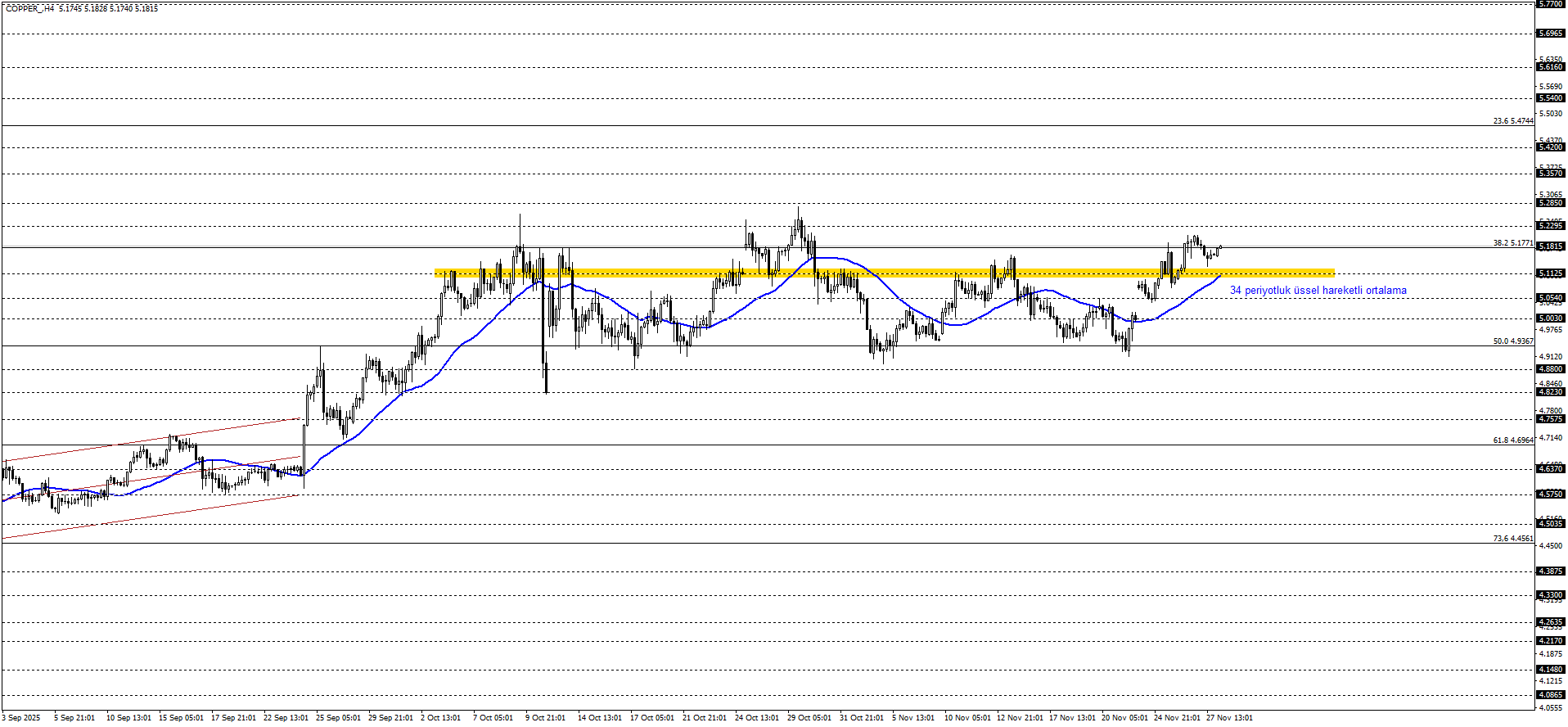The image size is (1568, 727).
Task: Click the 5.1815 current price tag
Action: point(1550,246)
